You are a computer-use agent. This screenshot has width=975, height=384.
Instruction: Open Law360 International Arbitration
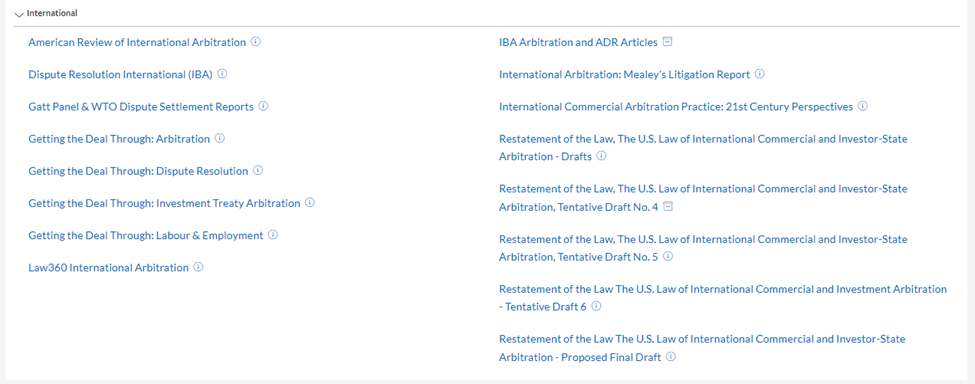pyautogui.click(x=108, y=268)
